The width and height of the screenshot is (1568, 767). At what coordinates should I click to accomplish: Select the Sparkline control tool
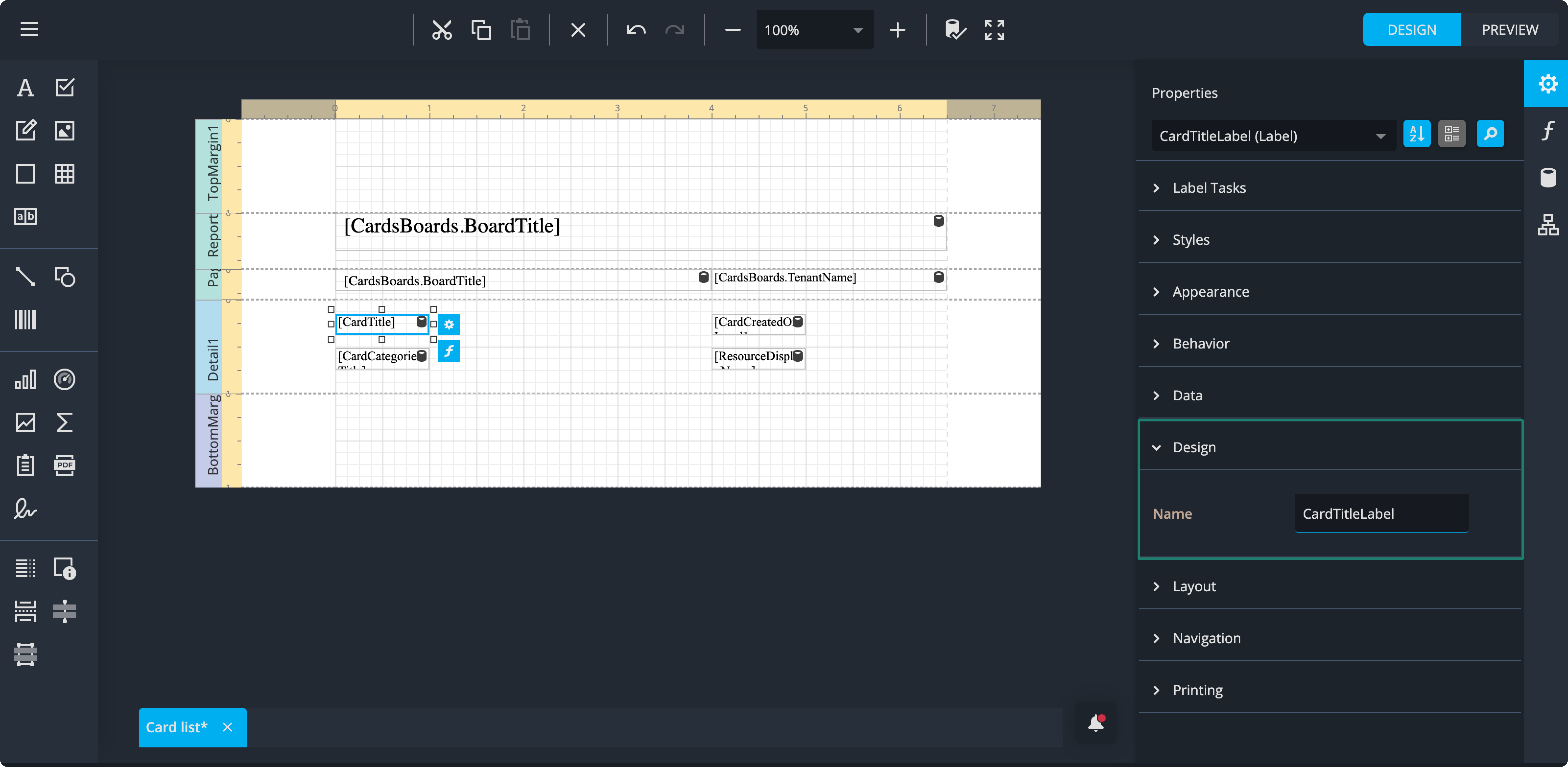(x=25, y=422)
